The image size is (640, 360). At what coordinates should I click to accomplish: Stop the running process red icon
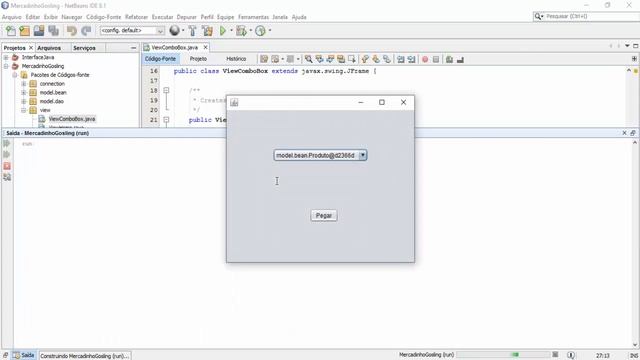tap(7, 166)
